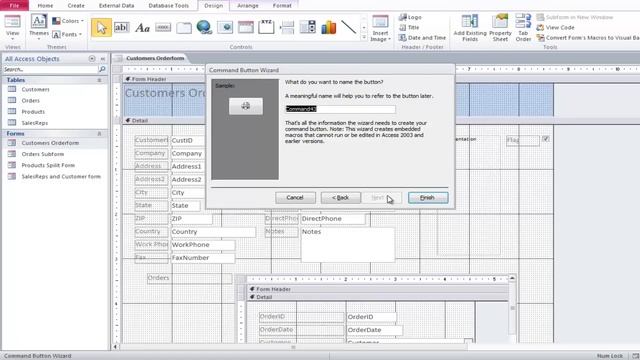Select the Customers Orderform form item
This screenshot has height=360, width=640.
[x=50, y=143]
